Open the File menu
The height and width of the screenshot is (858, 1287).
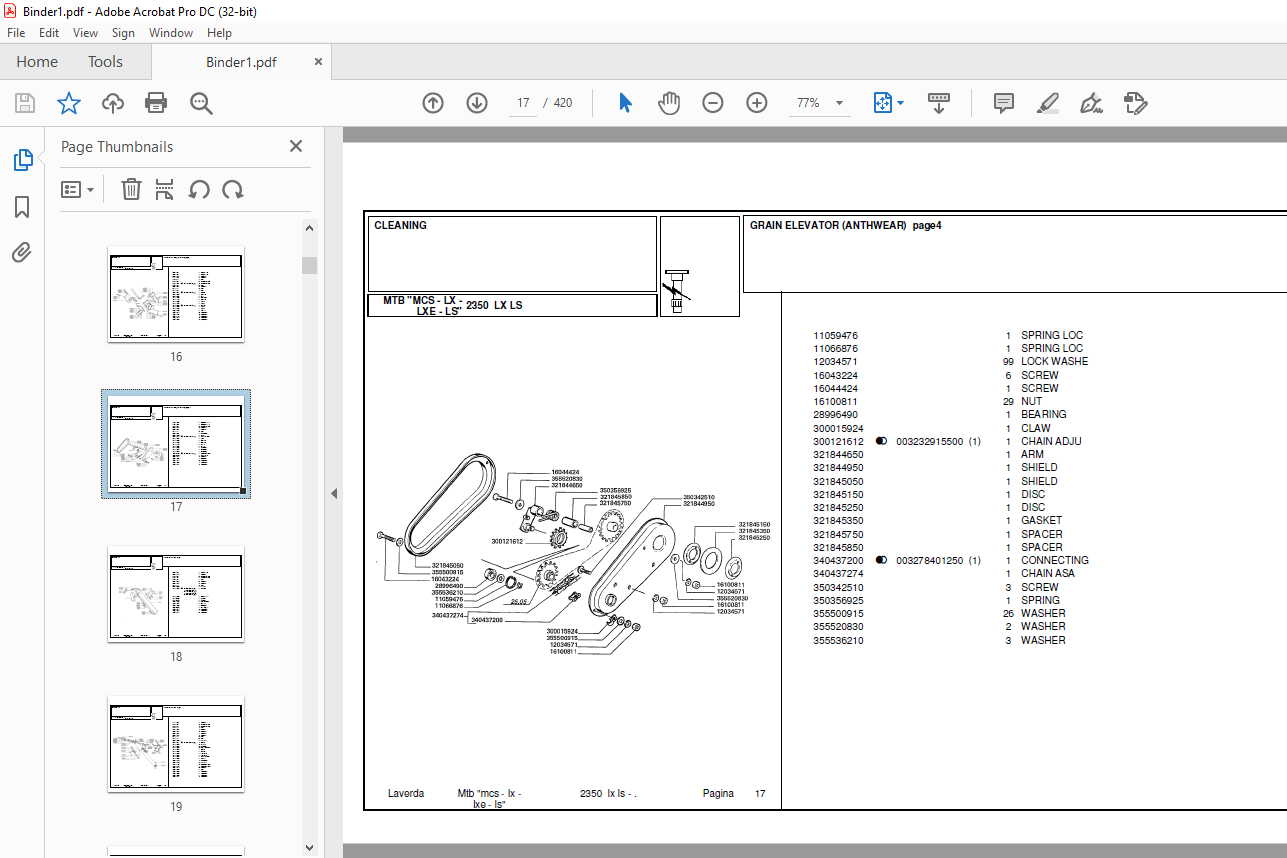16,33
